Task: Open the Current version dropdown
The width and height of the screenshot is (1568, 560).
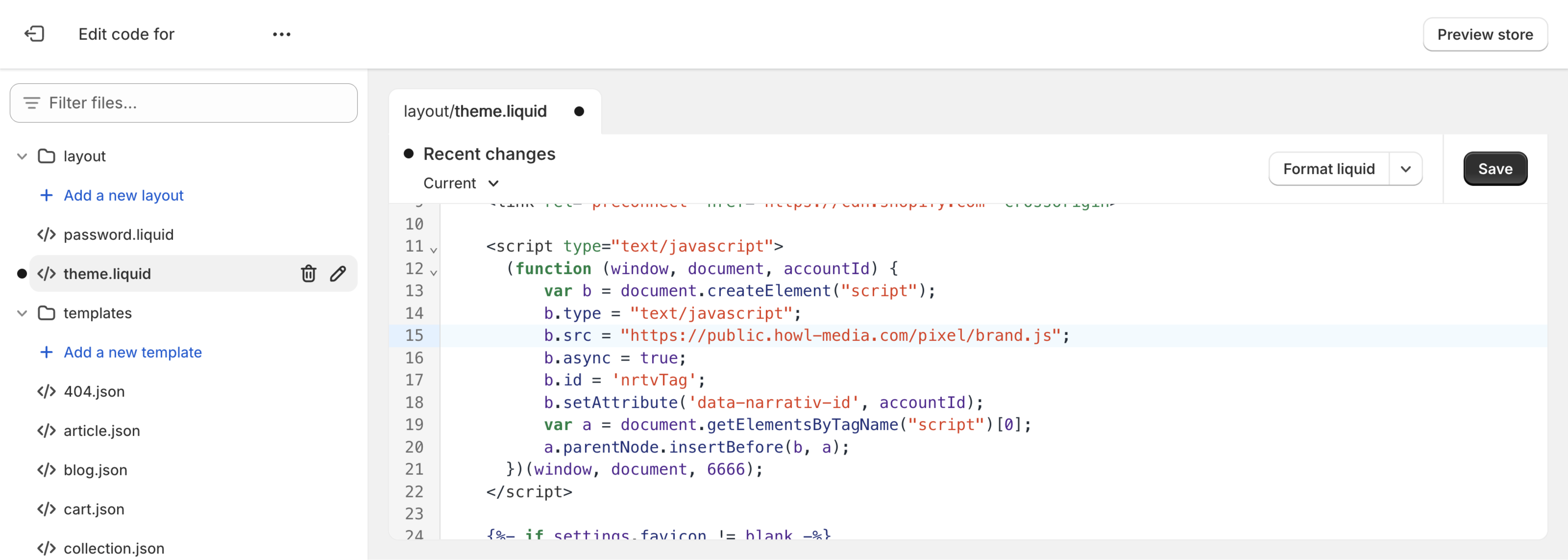Action: (x=461, y=183)
